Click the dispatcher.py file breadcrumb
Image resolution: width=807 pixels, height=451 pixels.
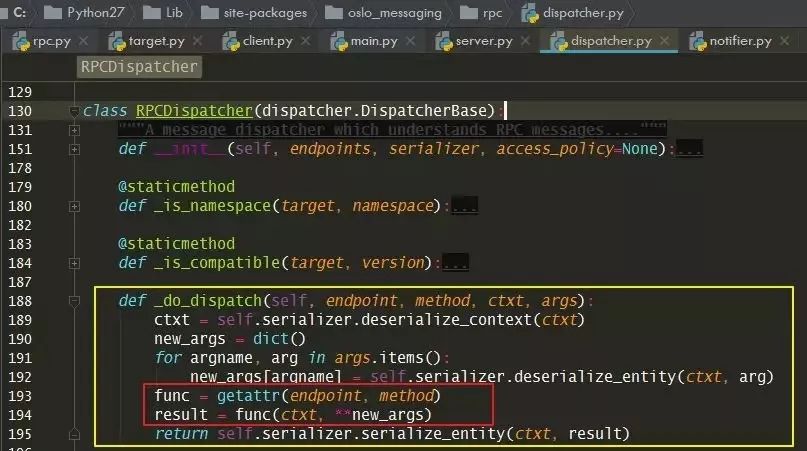click(572, 12)
